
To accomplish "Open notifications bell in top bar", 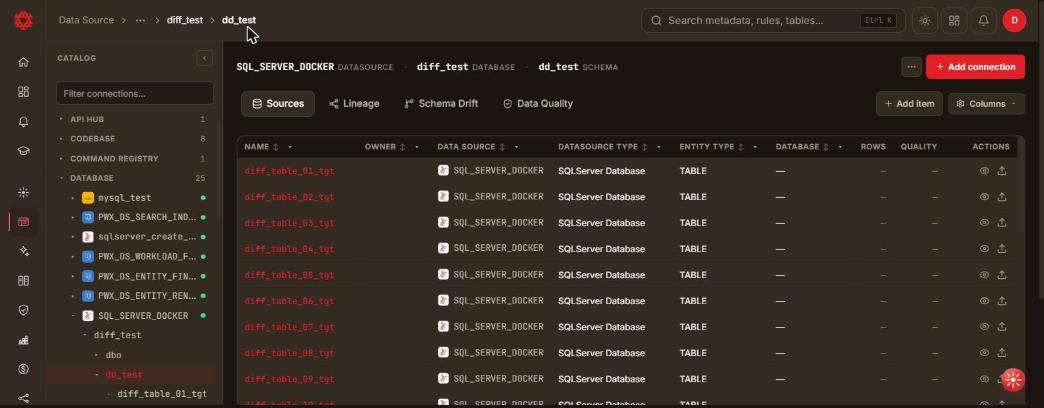I will 983,21.
